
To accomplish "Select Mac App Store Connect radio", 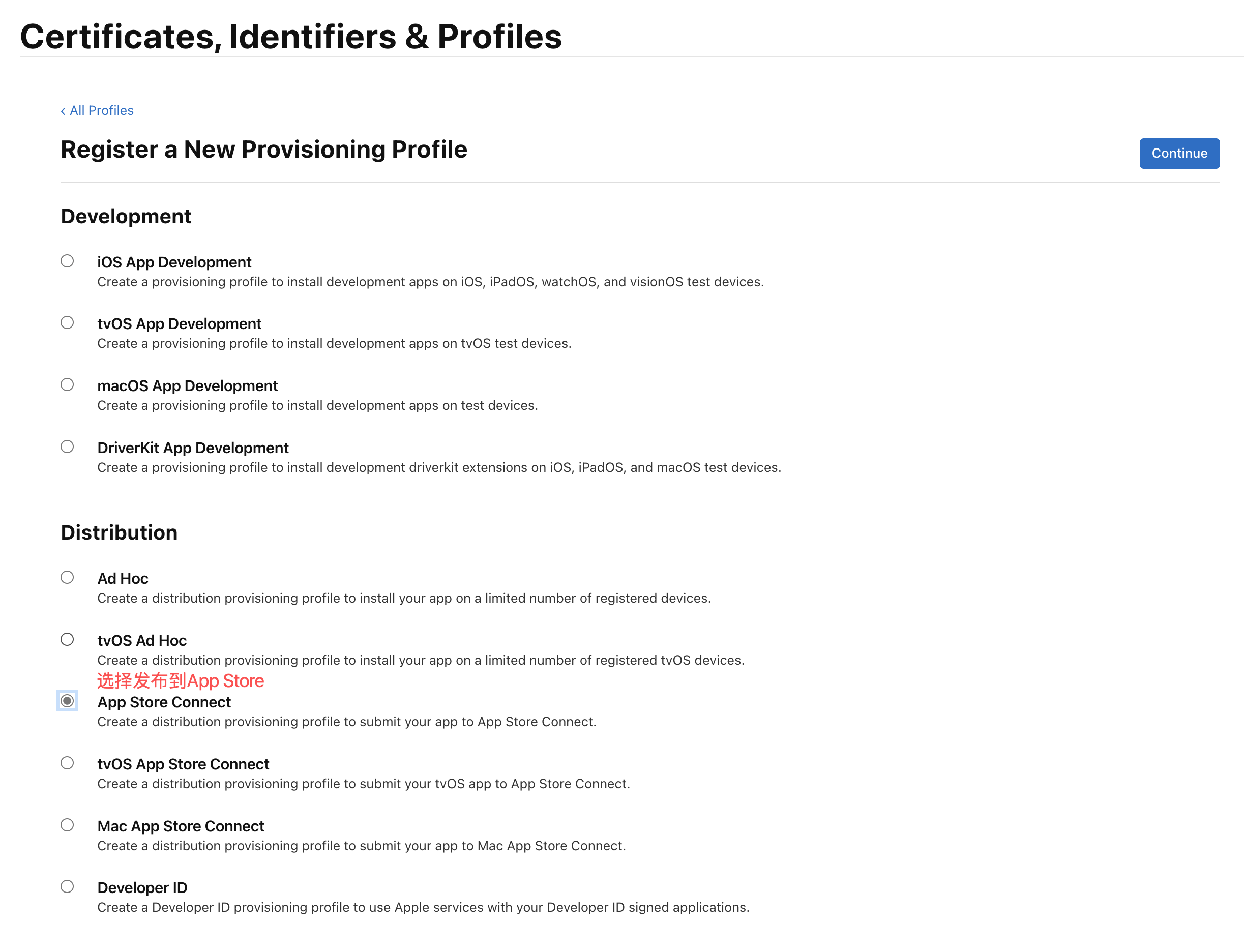I will [68, 824].
